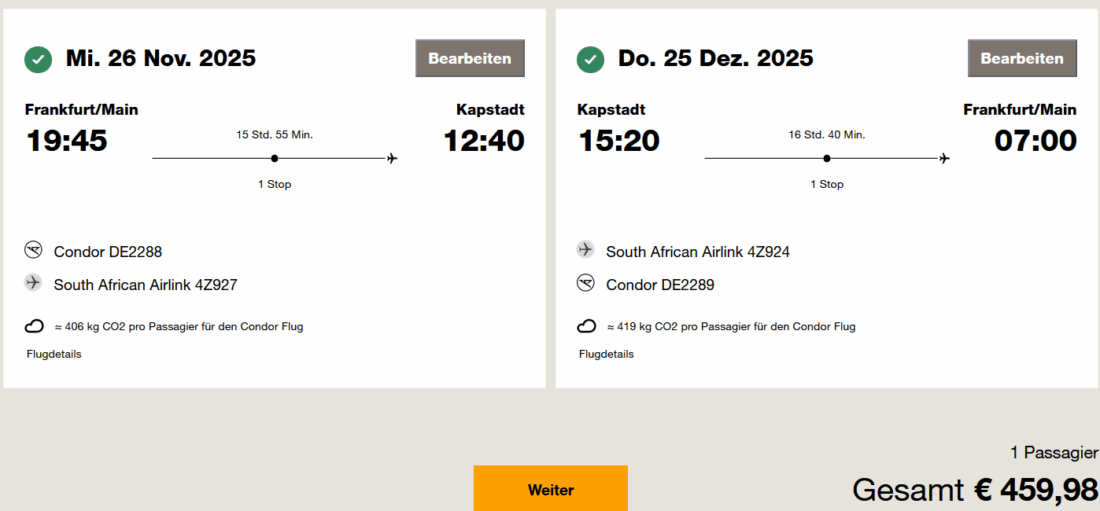Screen dimensions: 1100x511
Task: Click the airplane icon next to 4Z924
Action: click(586, 251)
